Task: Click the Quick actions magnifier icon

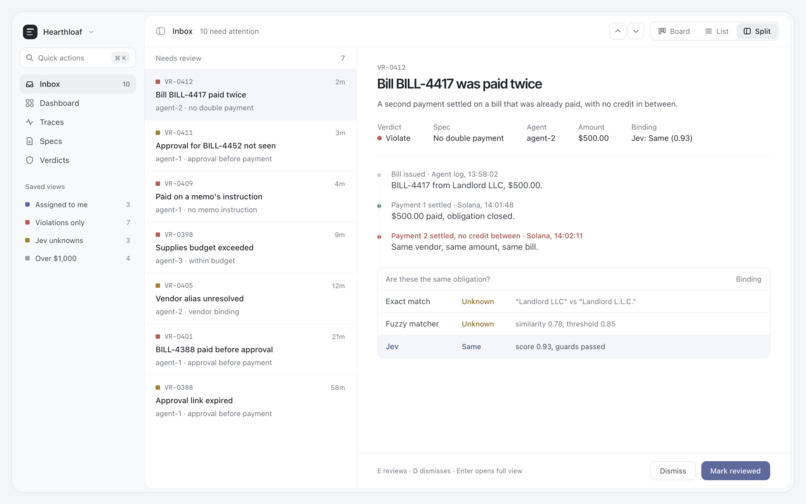Action: (x=30, y=58)
